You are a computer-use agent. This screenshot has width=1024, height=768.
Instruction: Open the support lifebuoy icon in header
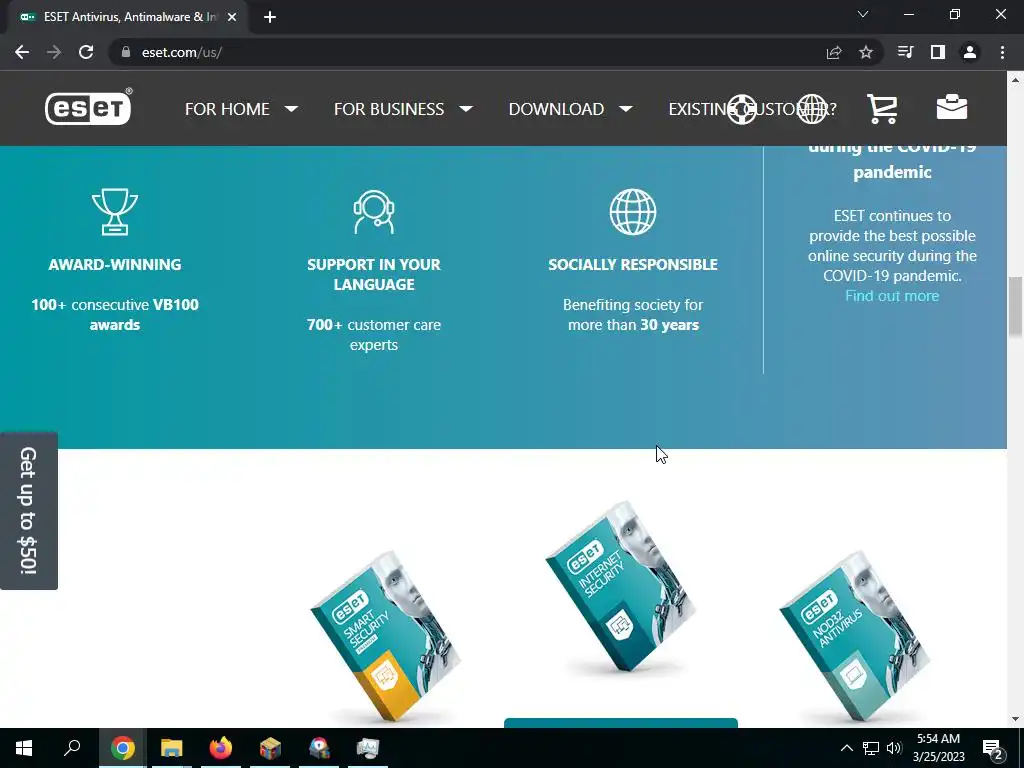[x=741, y=109]
